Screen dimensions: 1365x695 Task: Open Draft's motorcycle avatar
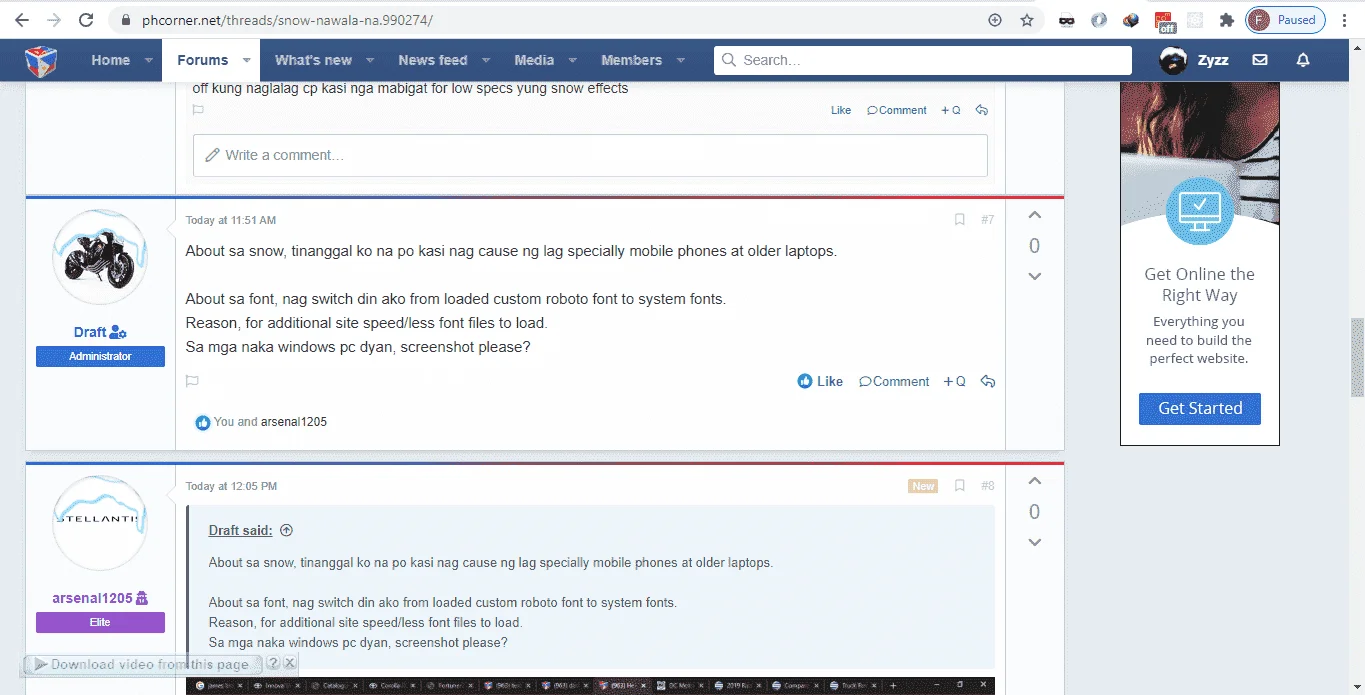[100, 257]
